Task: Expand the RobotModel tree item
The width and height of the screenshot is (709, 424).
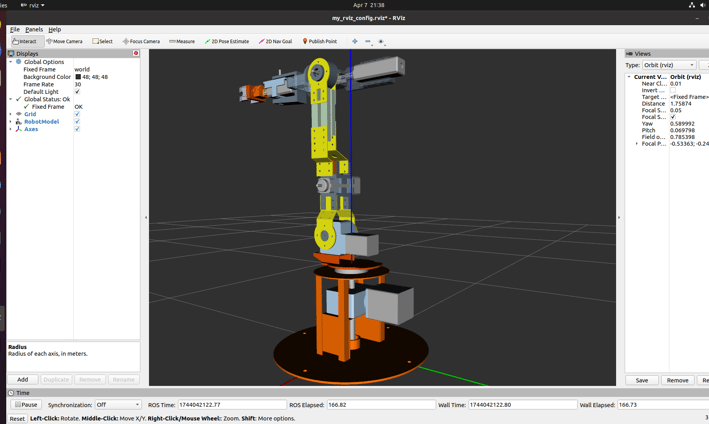Action: tap(11, 122)
